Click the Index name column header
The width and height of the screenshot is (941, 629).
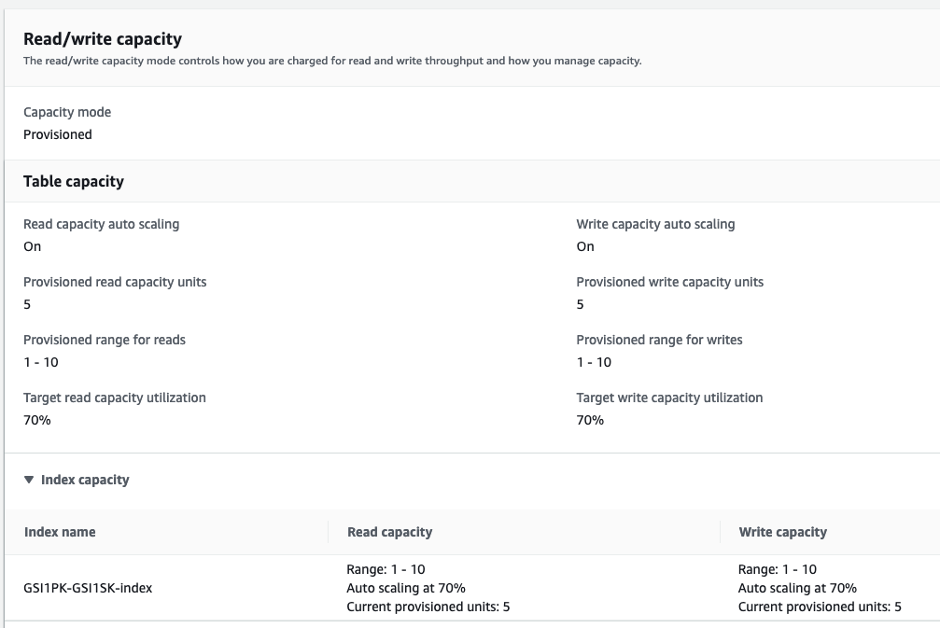60,532
